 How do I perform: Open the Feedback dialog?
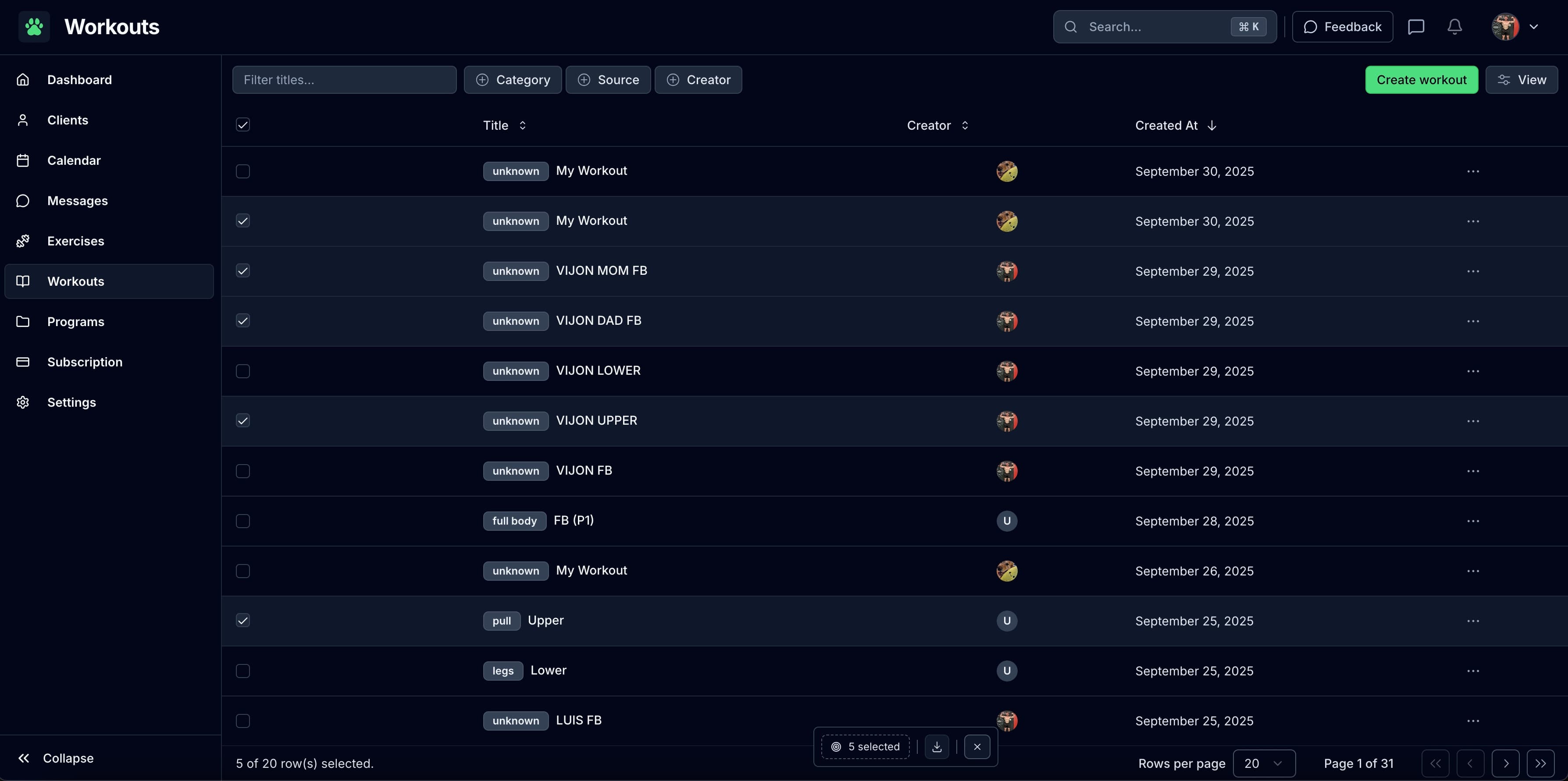1342,27
